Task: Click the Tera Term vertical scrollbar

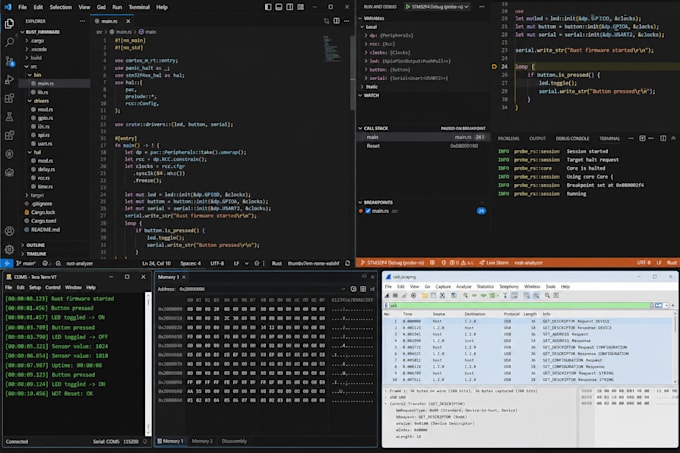Action: [x=148, y=364]
